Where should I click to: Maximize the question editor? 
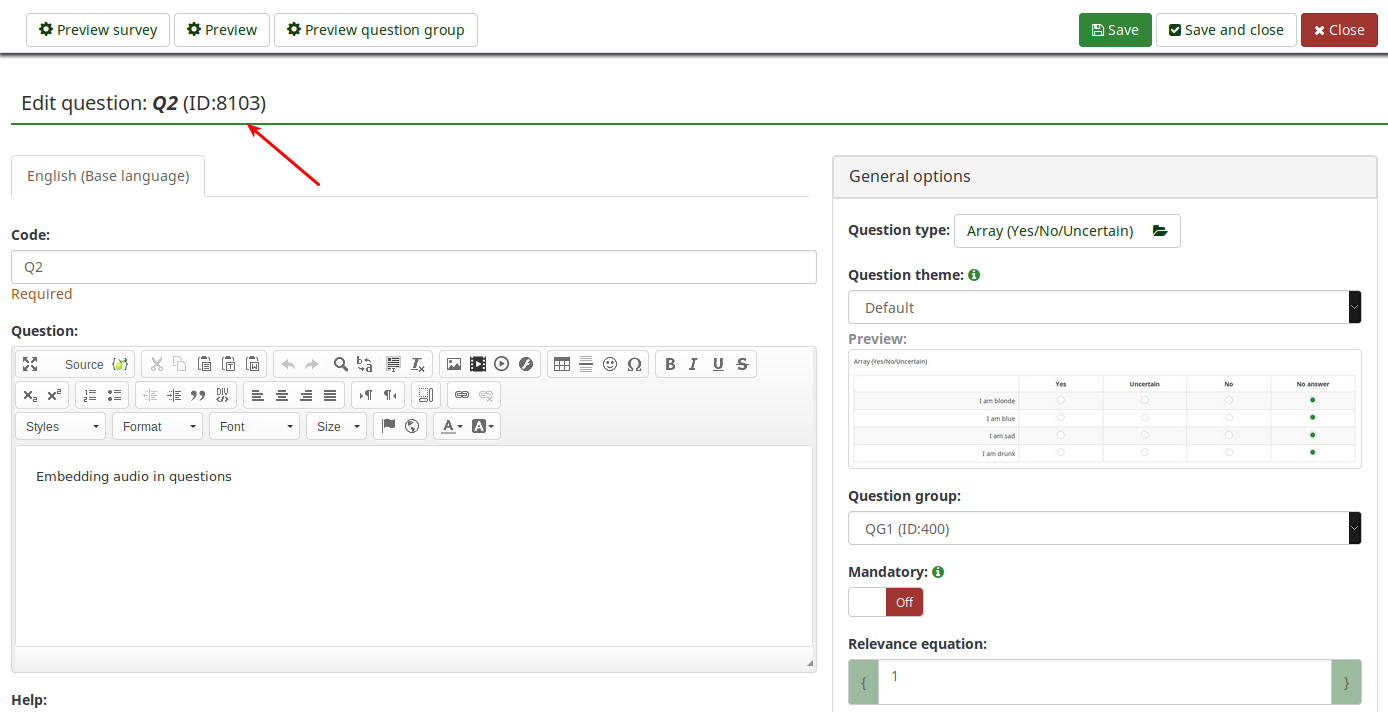click(30, 365)
